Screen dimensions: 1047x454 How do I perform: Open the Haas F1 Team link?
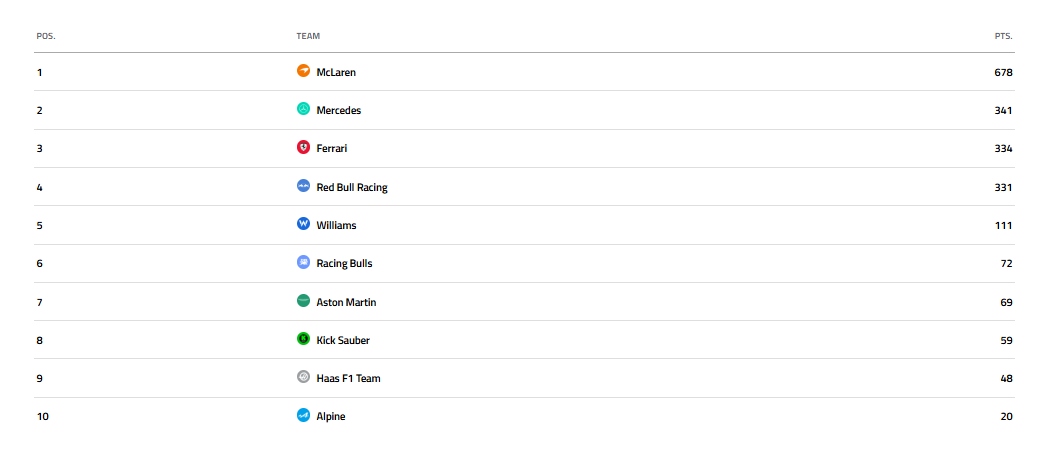pyautogui.click(x=348, y=378)
